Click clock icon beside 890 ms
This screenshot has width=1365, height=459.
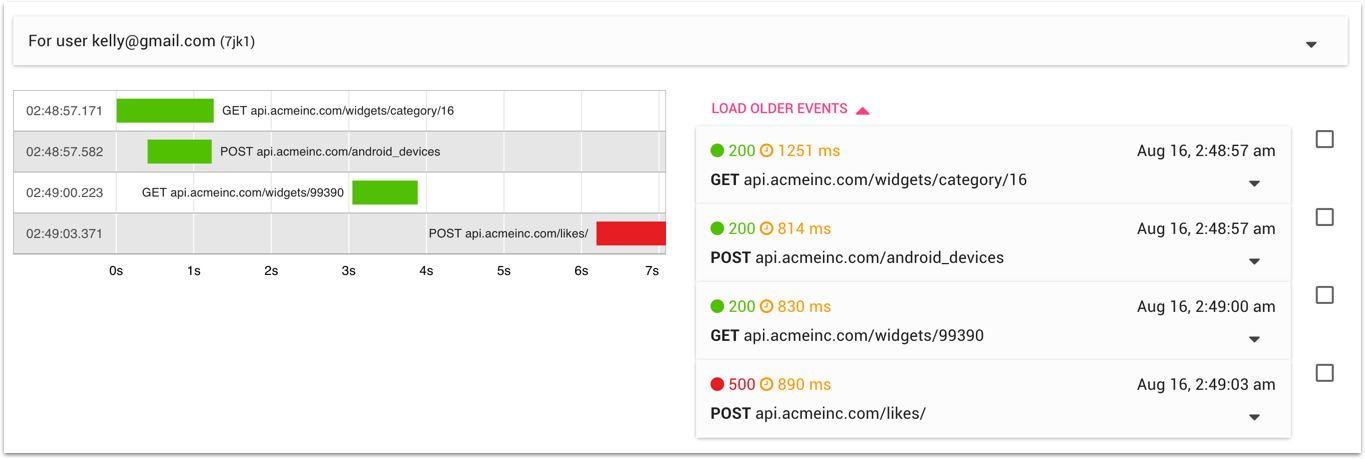(x=767, y=385)
